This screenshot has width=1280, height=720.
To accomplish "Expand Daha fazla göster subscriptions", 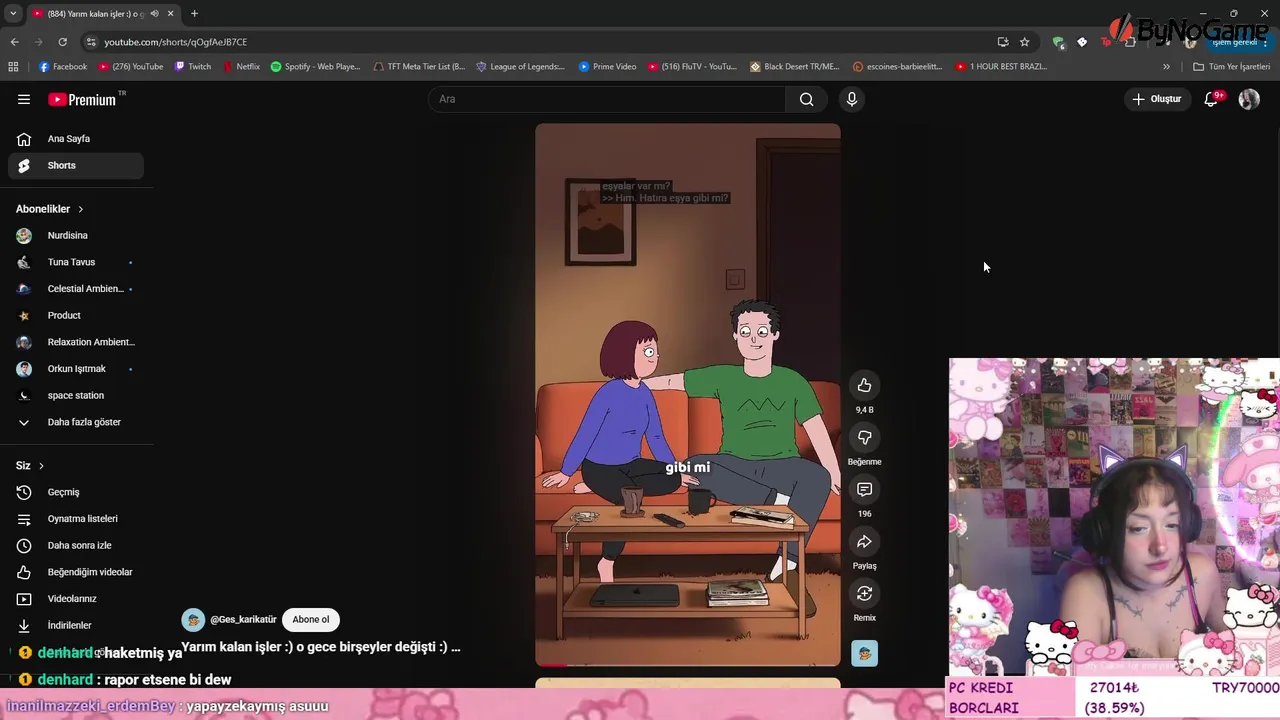I will 76,422.
